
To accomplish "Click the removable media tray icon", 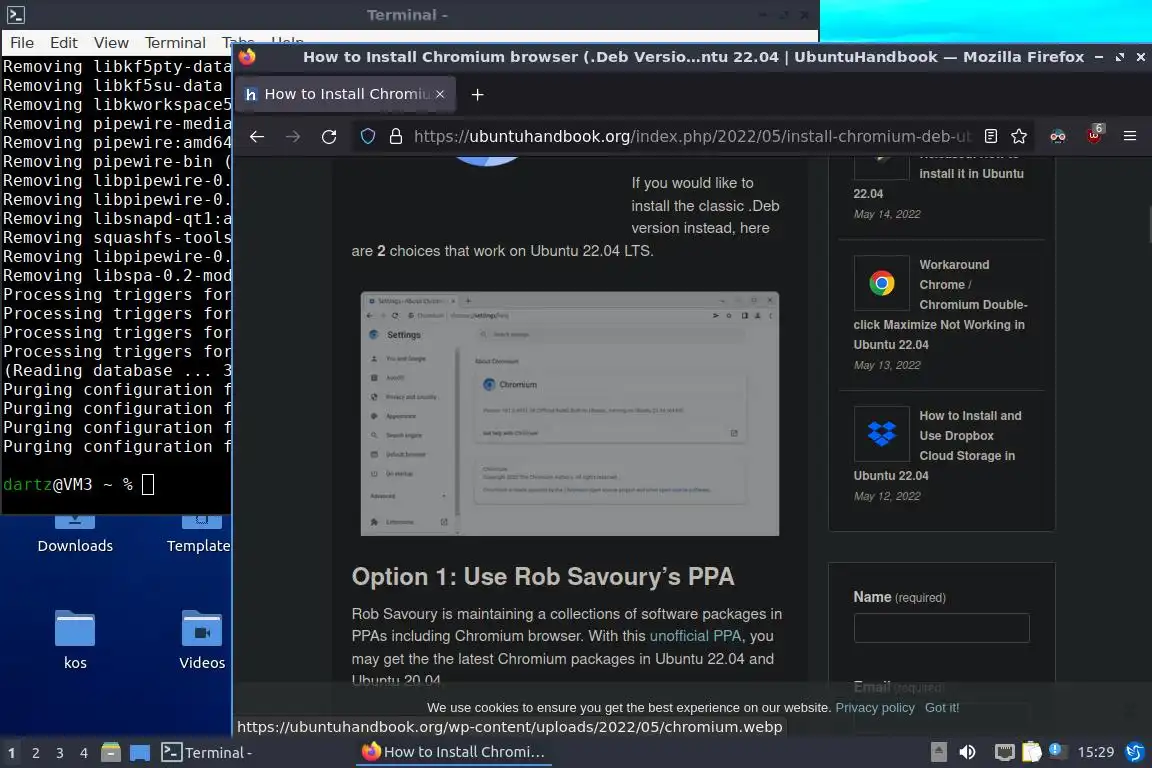I will [938, 752].
